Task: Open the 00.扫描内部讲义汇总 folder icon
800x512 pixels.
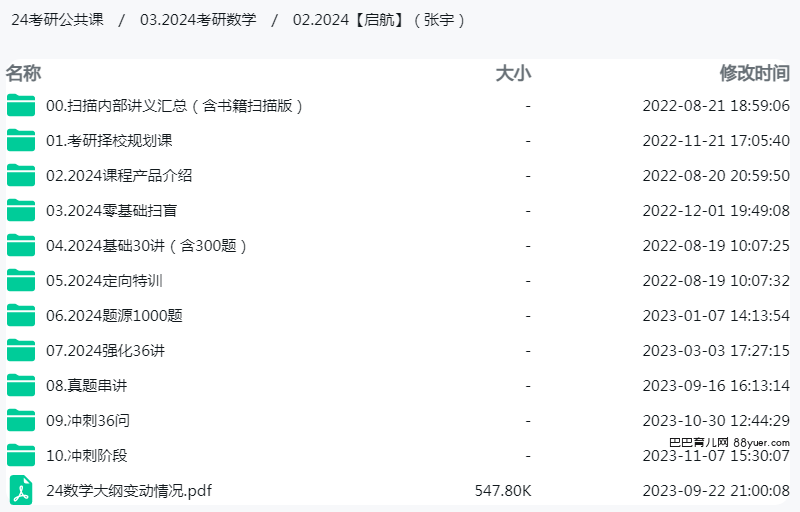Action: pyautogui.click(x=21, y=106)
